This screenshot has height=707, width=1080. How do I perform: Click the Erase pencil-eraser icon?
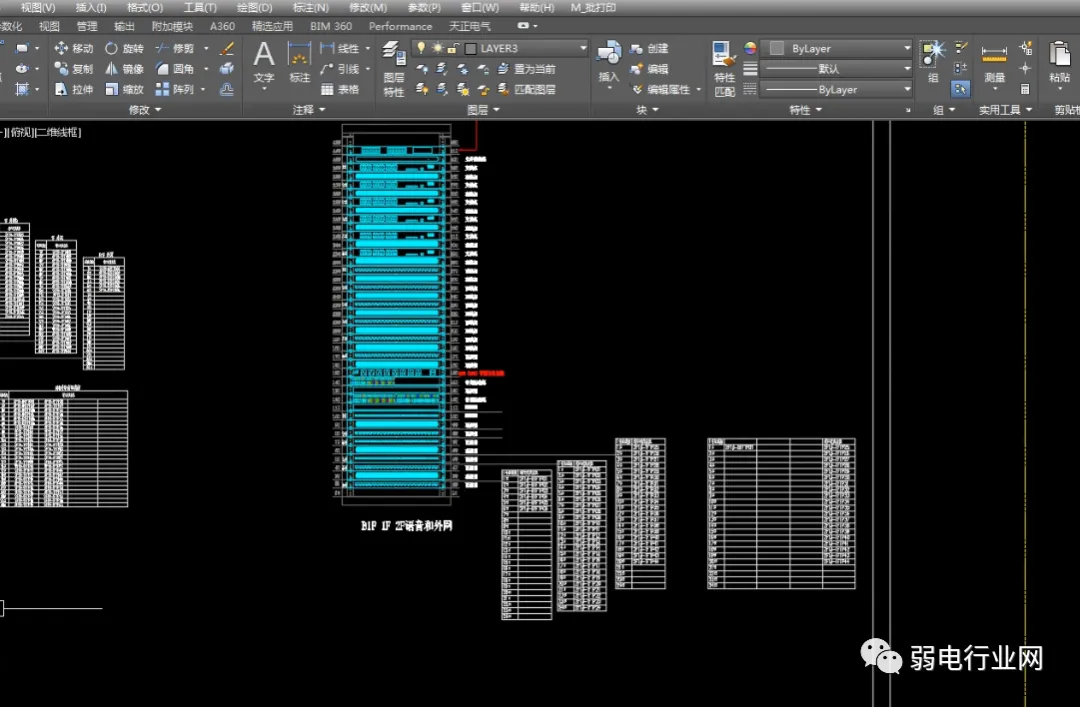coord(227,48)
